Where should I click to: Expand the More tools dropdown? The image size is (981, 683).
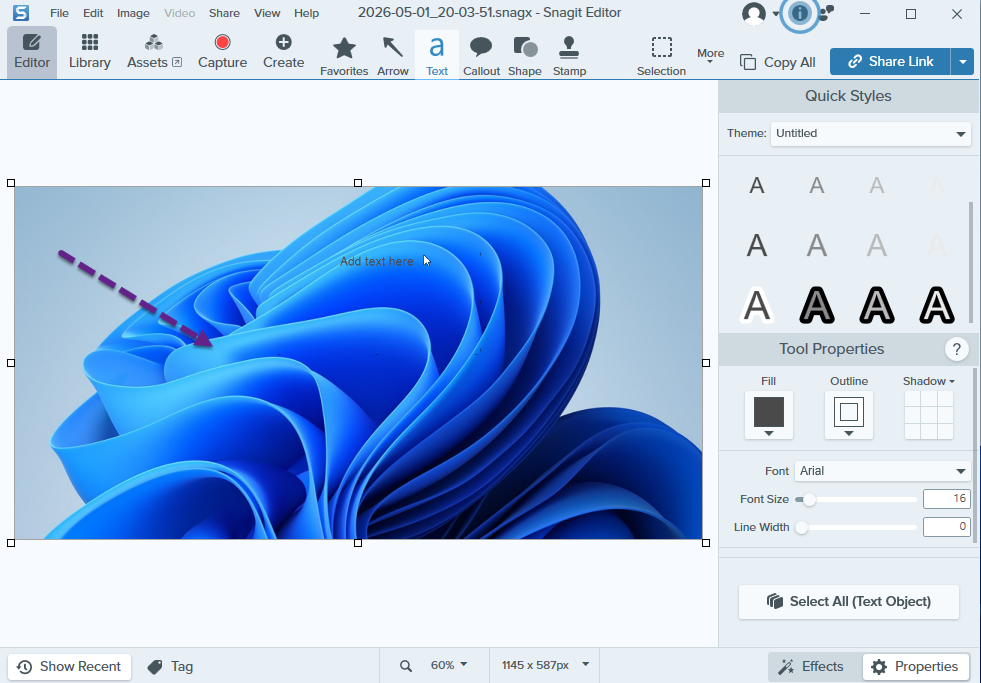710,56
